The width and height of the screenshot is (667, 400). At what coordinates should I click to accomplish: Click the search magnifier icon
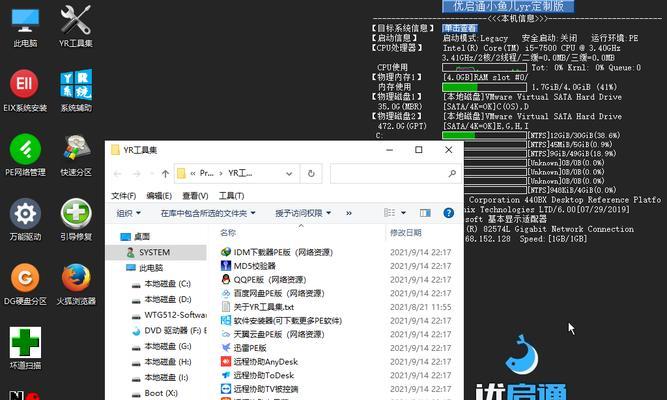452,173
